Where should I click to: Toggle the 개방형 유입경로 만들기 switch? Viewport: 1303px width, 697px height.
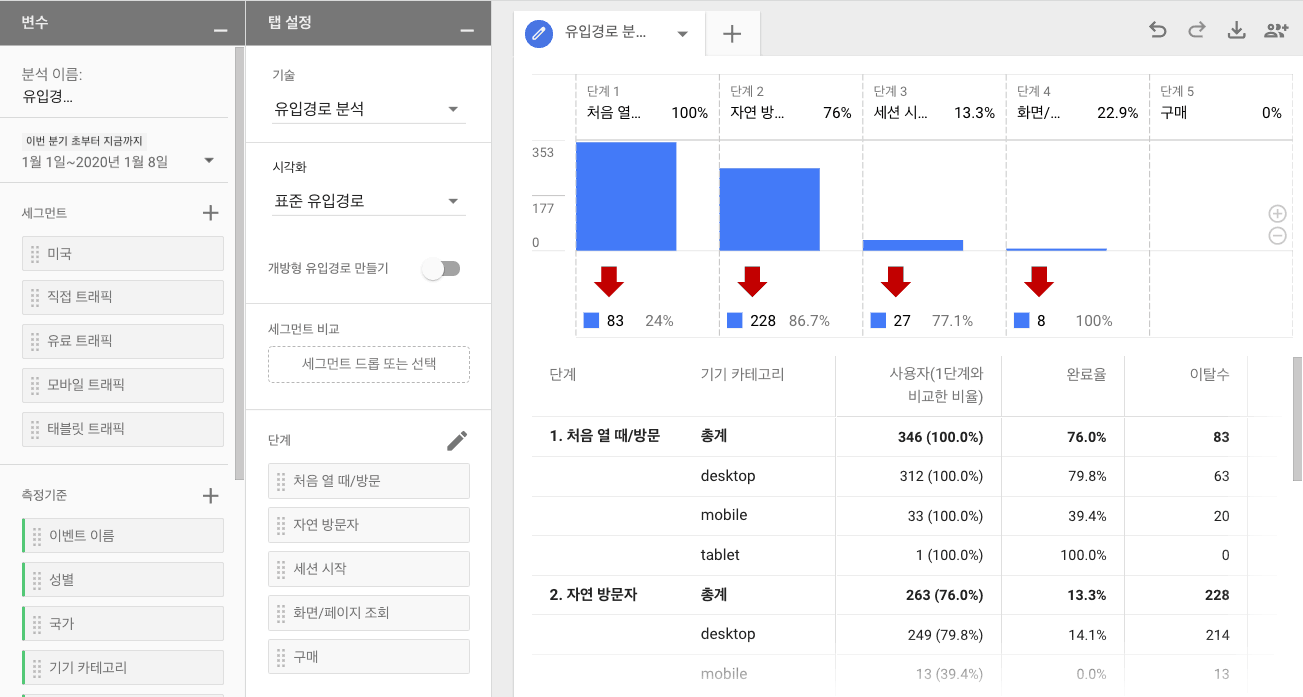coord(441,268)
